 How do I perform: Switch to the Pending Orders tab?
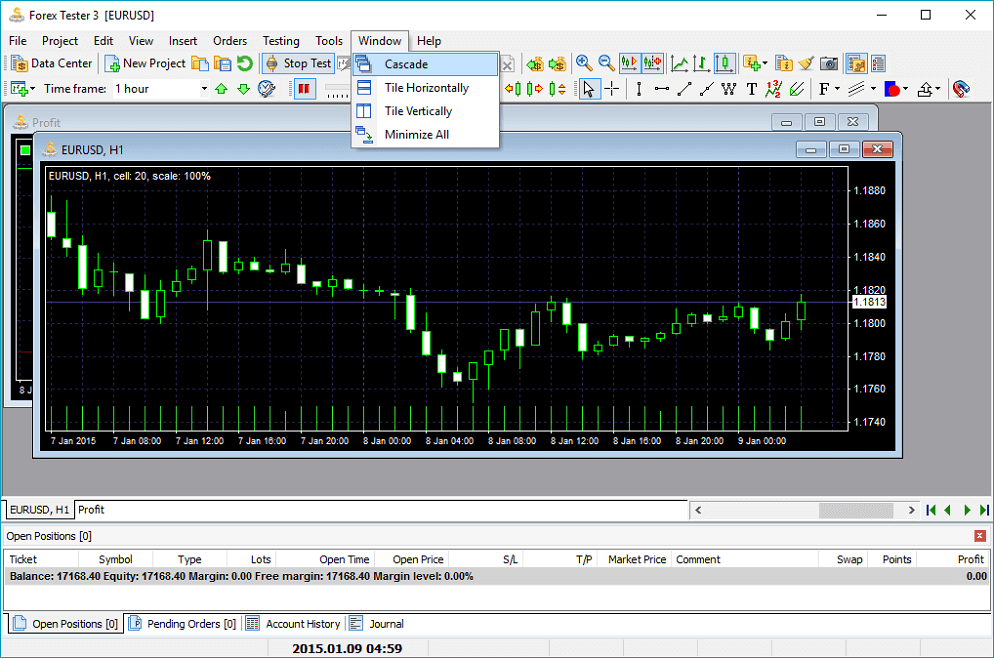pos(183,624)
